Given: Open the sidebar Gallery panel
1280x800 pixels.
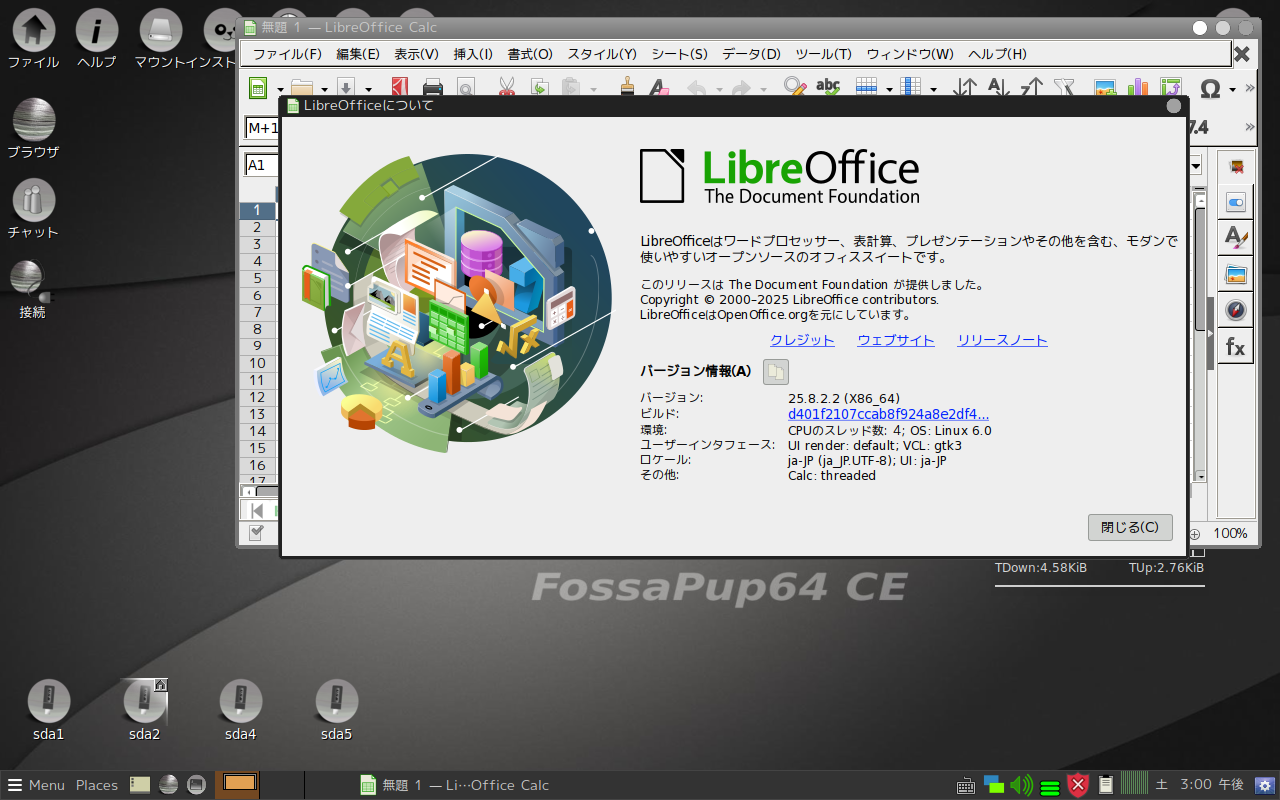Looking at the screenshot, I should point(1236,273).
